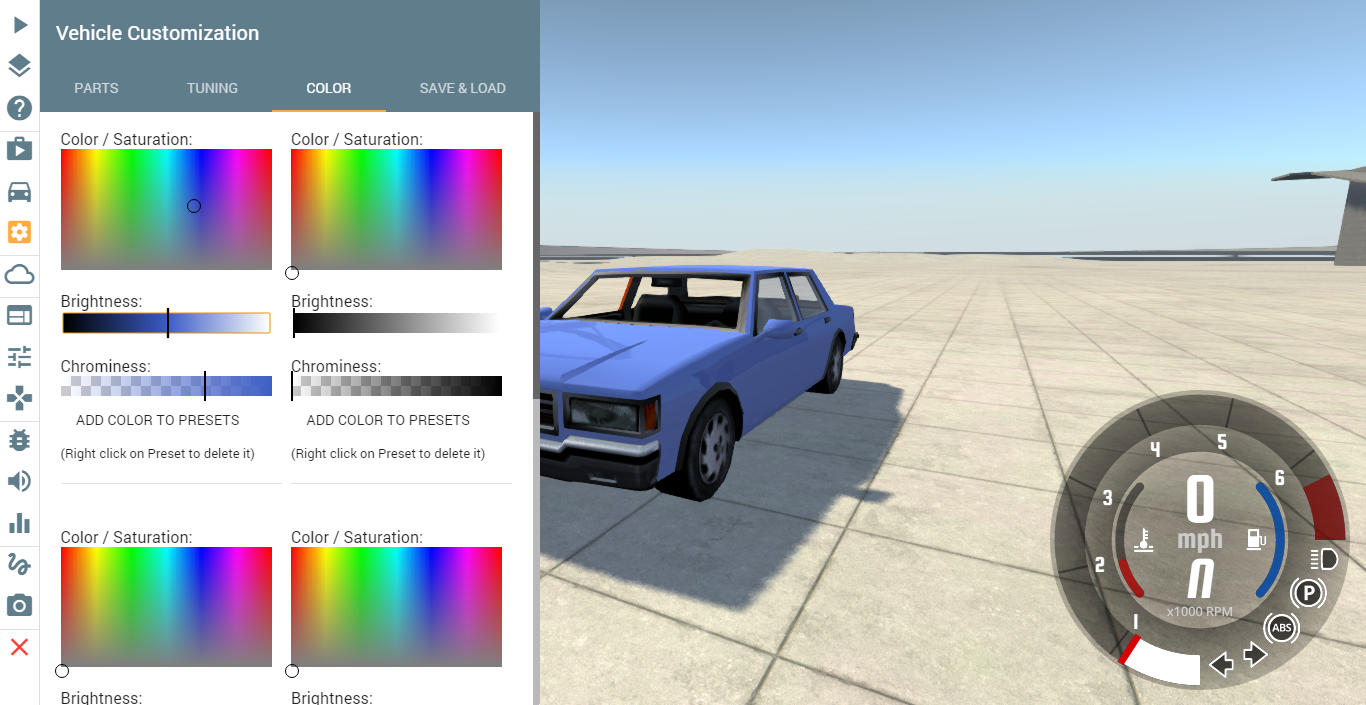
Task: Pick hue in first Color/Saturation field
Action: (166, 209)
